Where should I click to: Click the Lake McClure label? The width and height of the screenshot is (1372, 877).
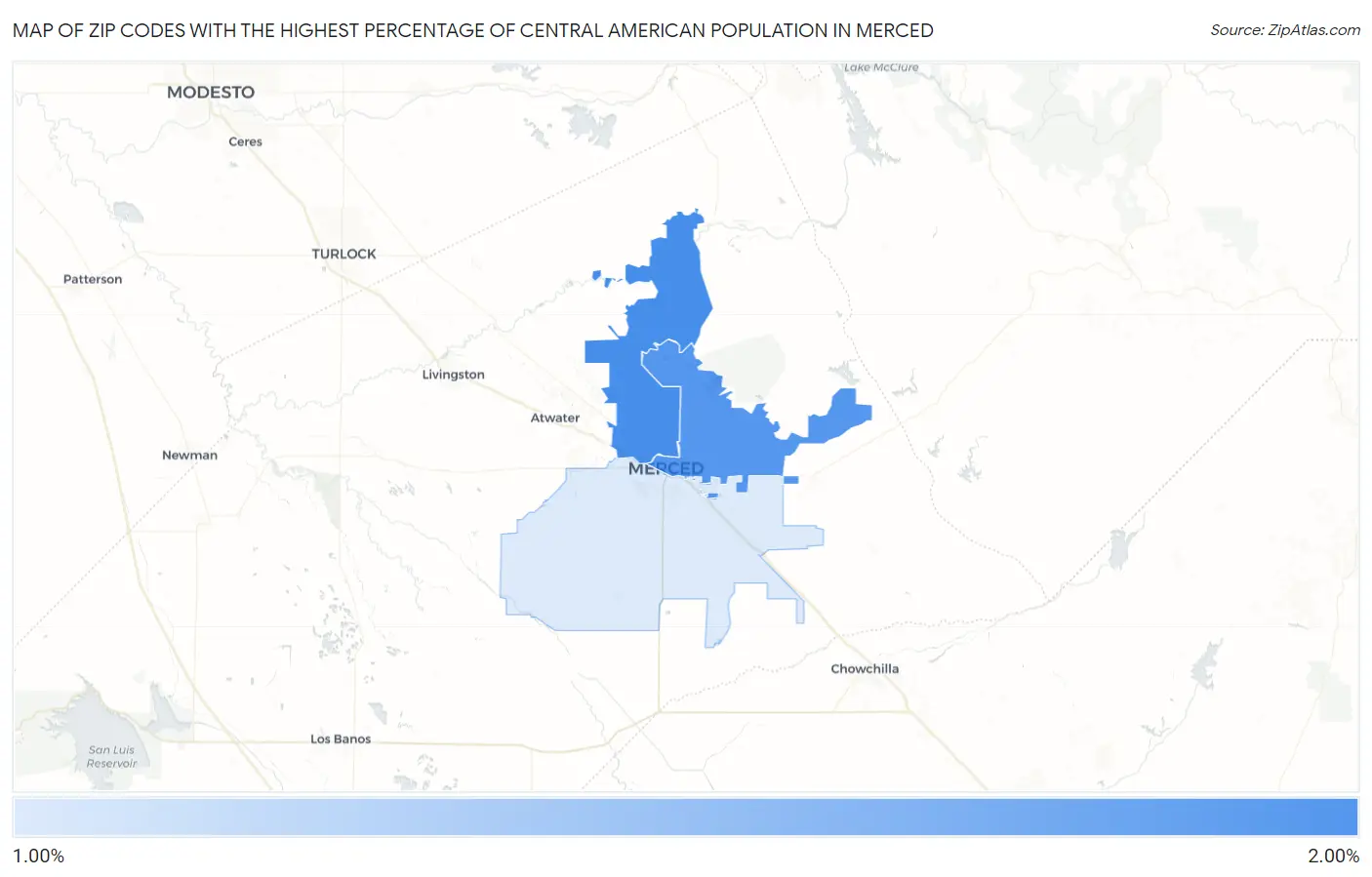pos(881,67)
